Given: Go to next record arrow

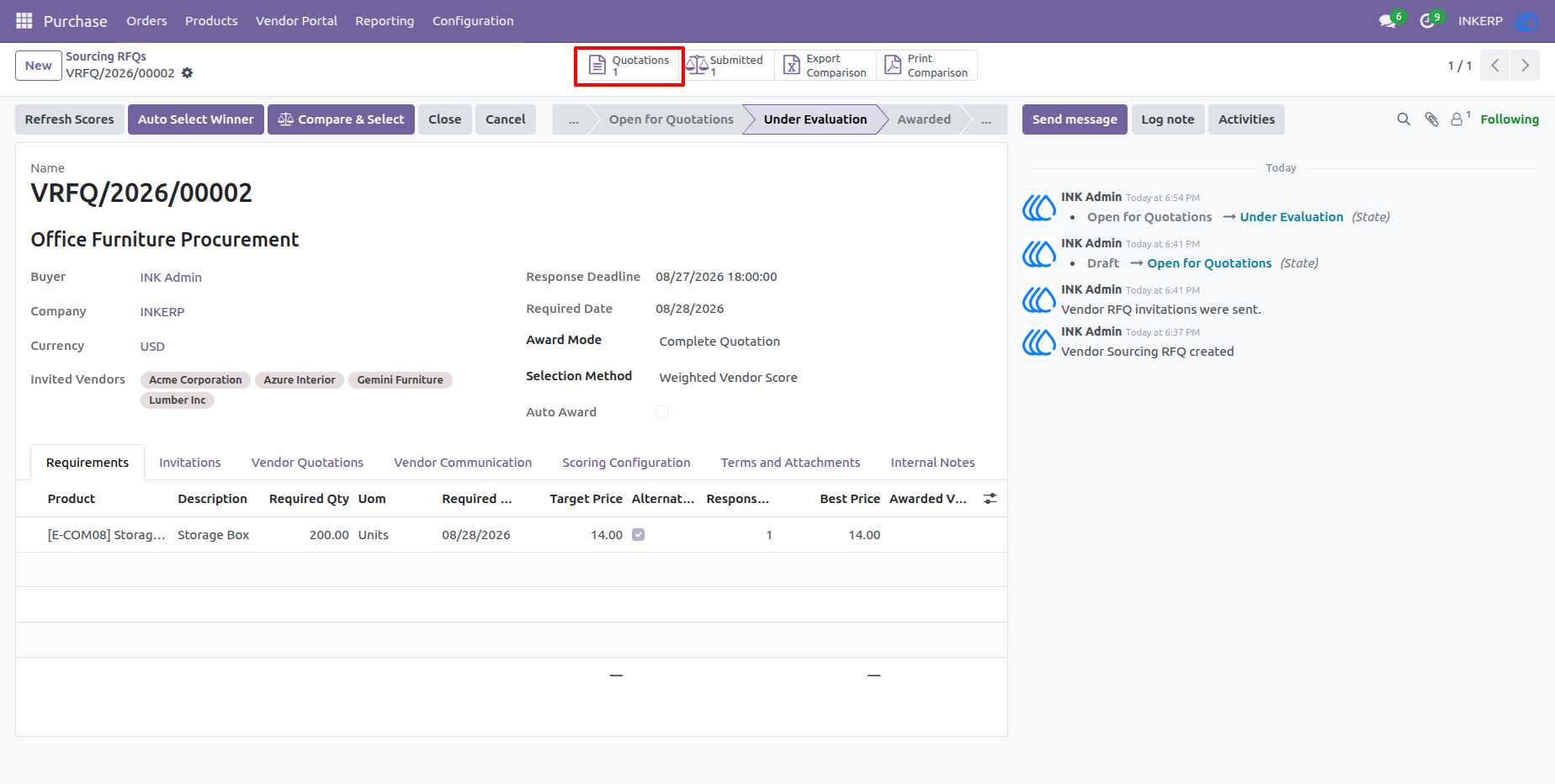Looking at the screenshot, I should 1525,66.
